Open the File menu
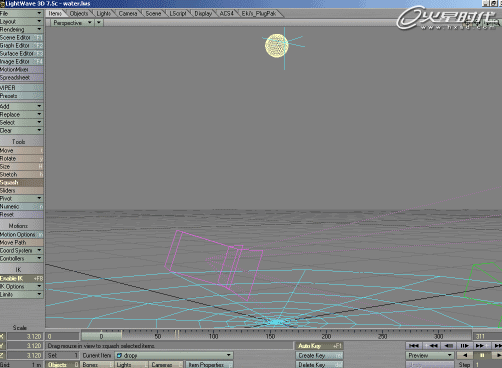502x368 pixels. (21, 13)
